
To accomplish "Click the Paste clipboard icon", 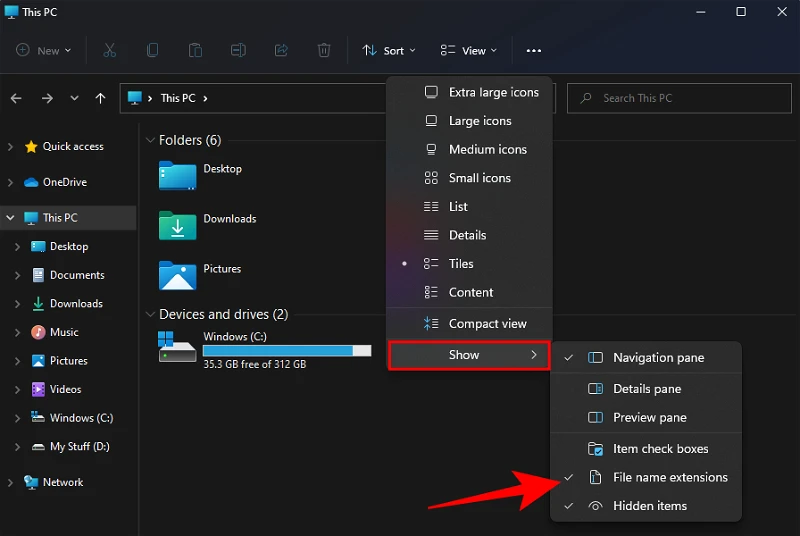I will 195,50.
